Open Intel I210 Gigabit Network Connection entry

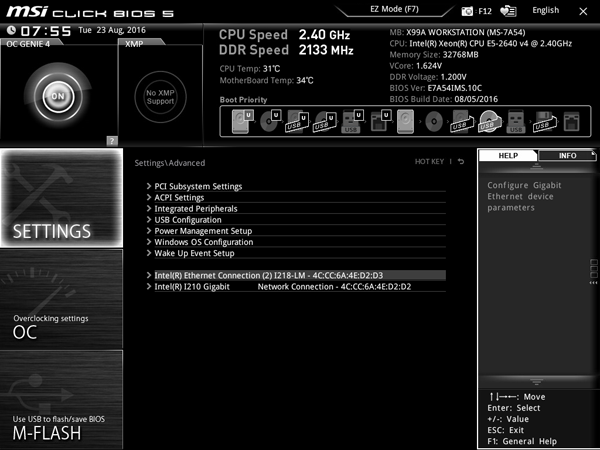(296, 287)
